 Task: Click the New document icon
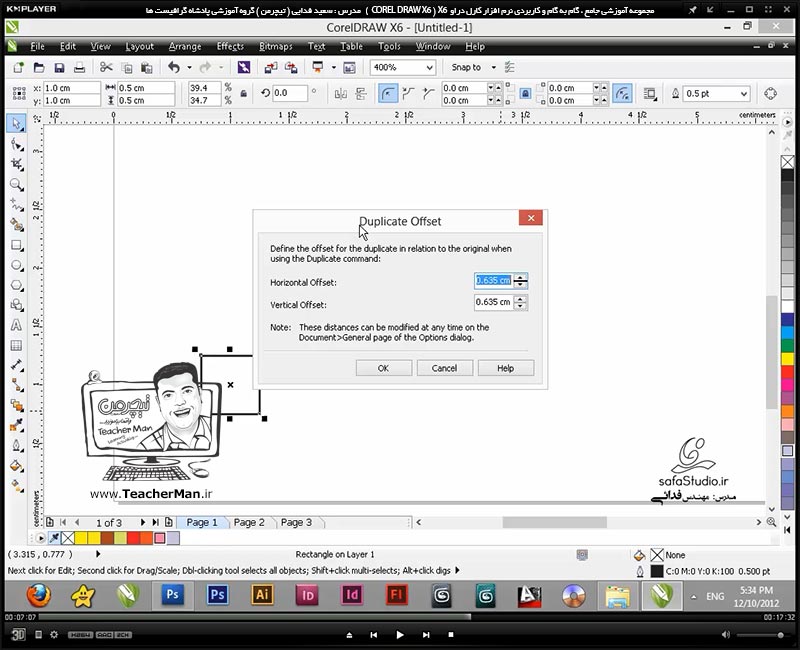pos(18,67)
